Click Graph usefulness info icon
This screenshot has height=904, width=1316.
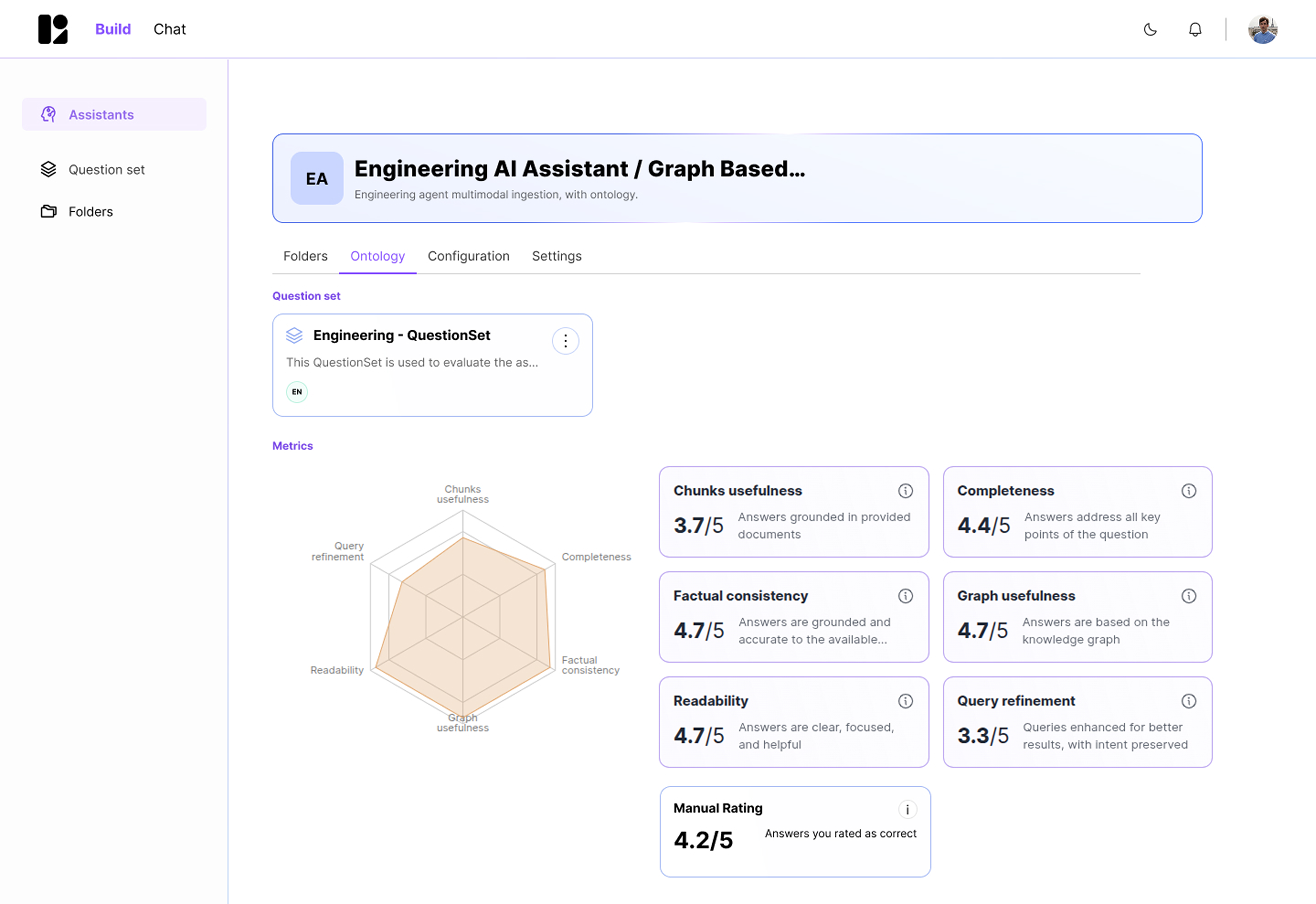pyautogui.click(x=1189, y=596)
